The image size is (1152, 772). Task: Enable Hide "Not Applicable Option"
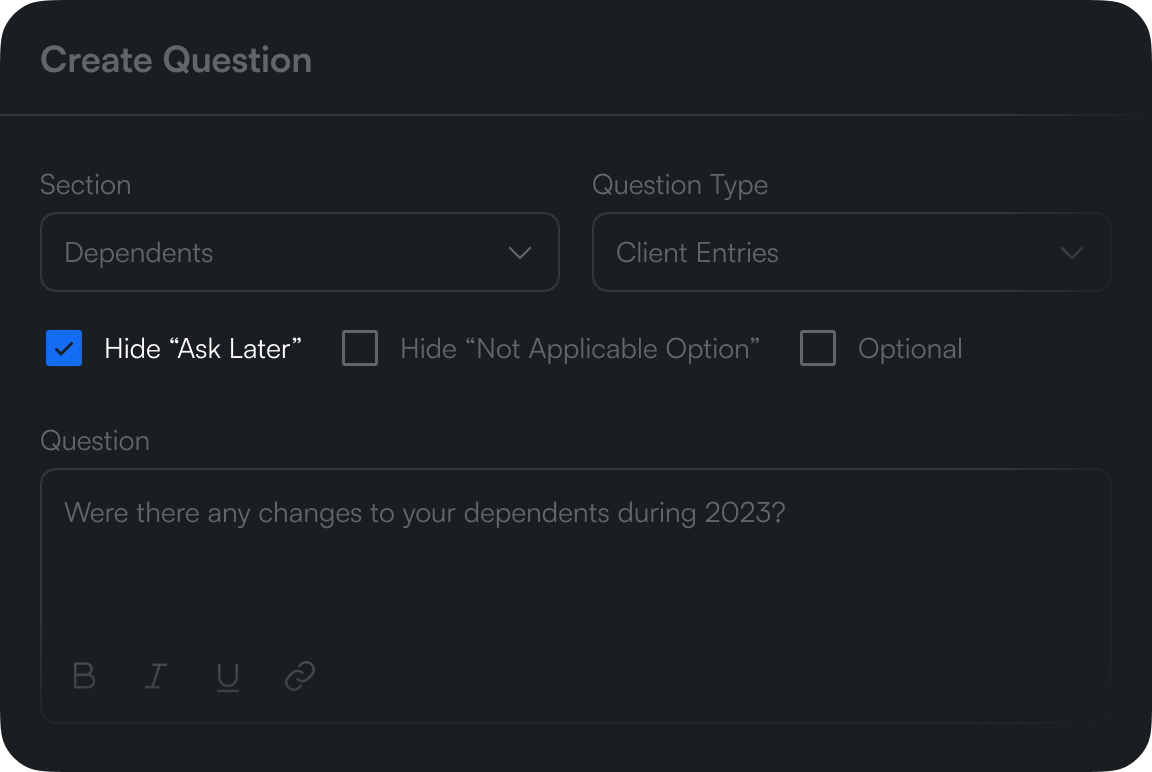(x=359, y=348)
